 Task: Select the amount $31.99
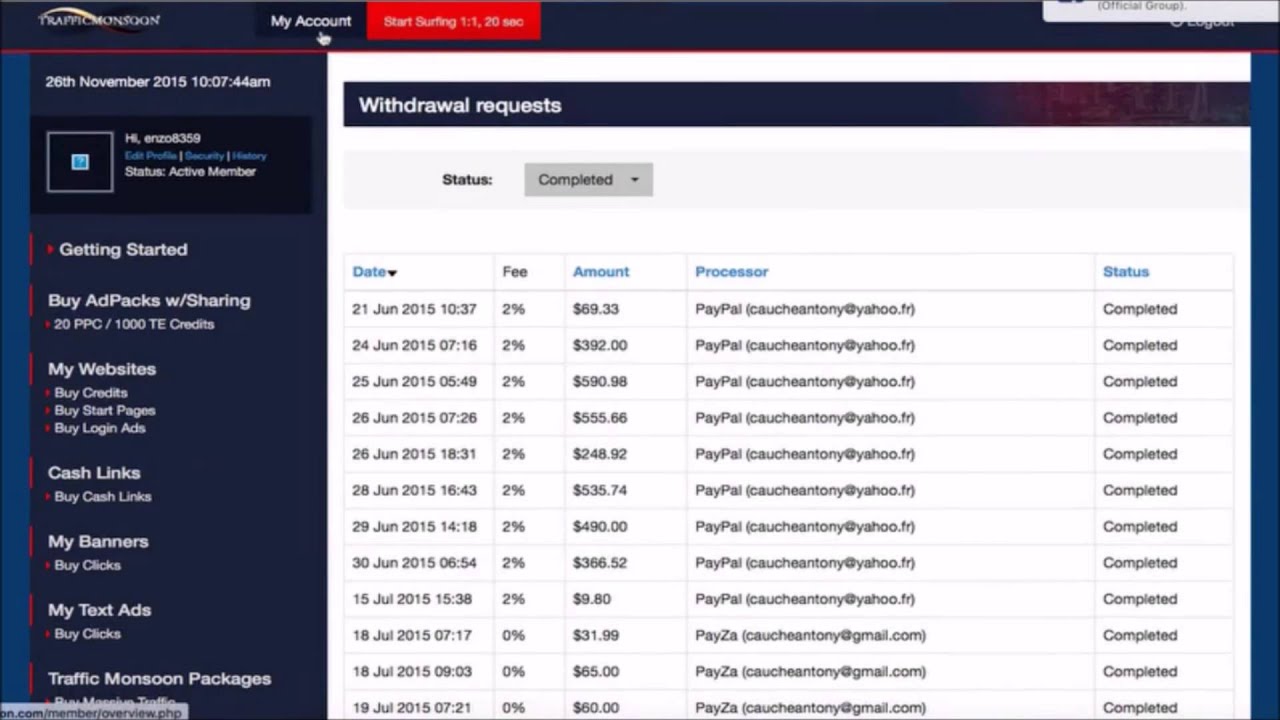[596, 635]
